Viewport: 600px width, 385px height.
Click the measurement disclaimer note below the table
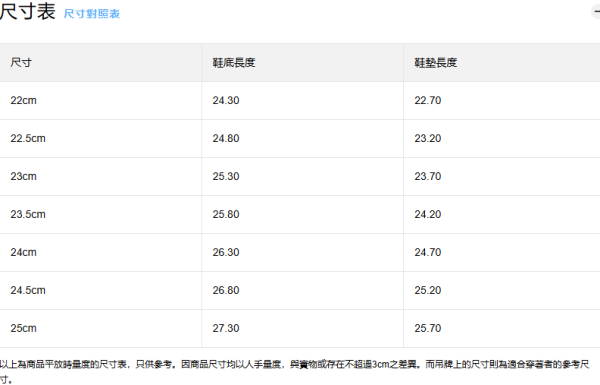pos(295,372)
